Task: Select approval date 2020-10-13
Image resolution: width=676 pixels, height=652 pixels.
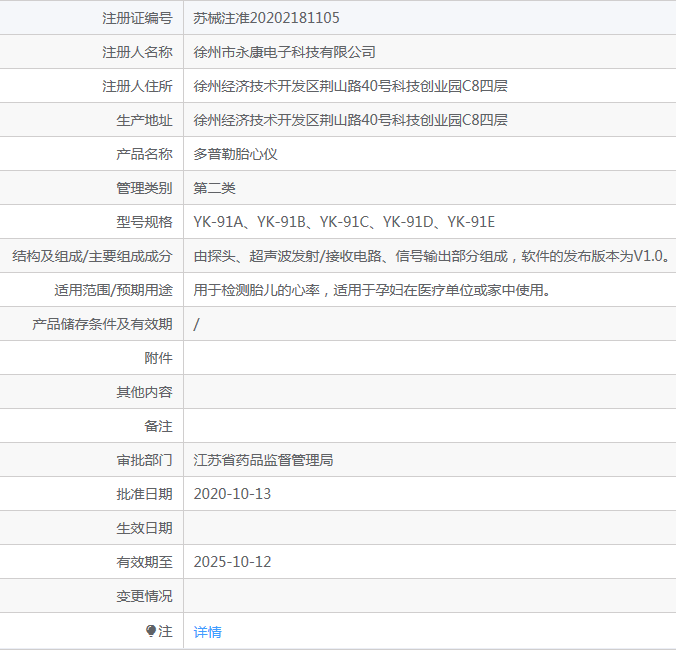Action: [x=232, y=494]
